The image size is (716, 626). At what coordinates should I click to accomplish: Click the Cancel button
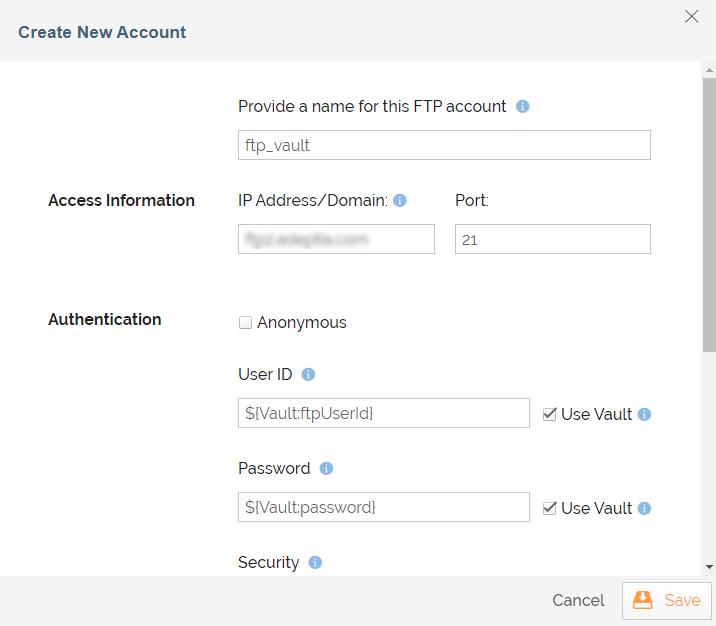pyautogui.click(x=578, y=600)
